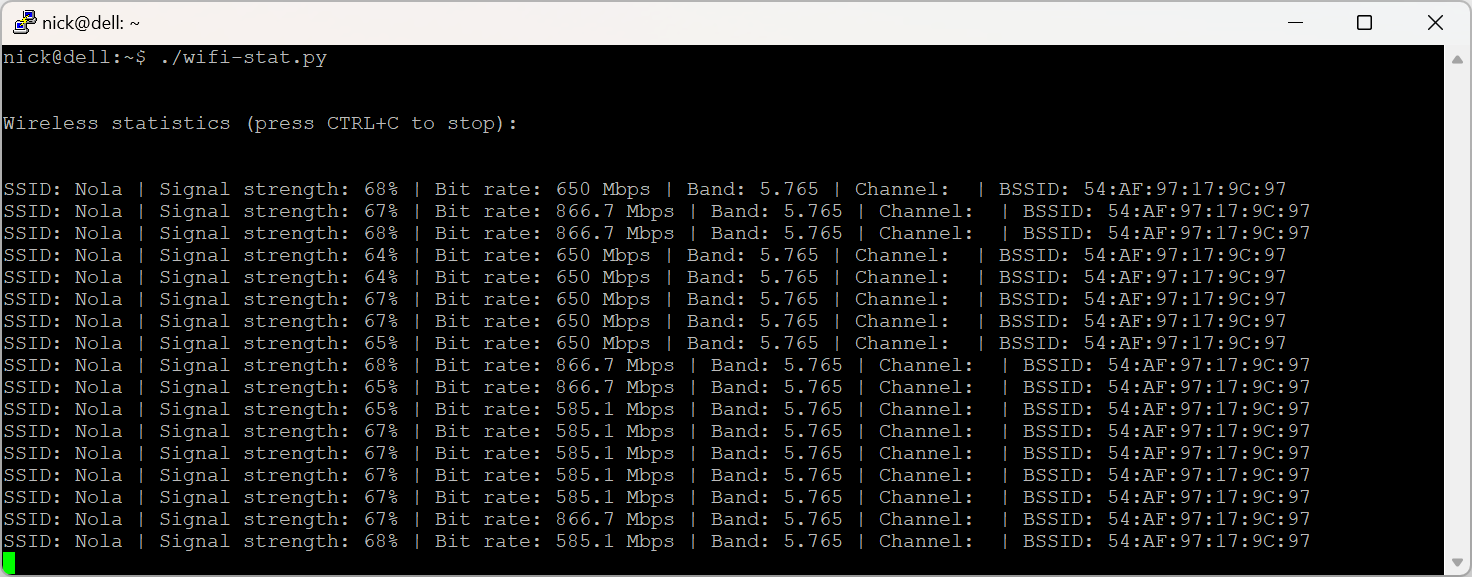1472x577 pixels.
Task: Minimize the PuTTY terminal window
Action: click(x=1295, y=22)
